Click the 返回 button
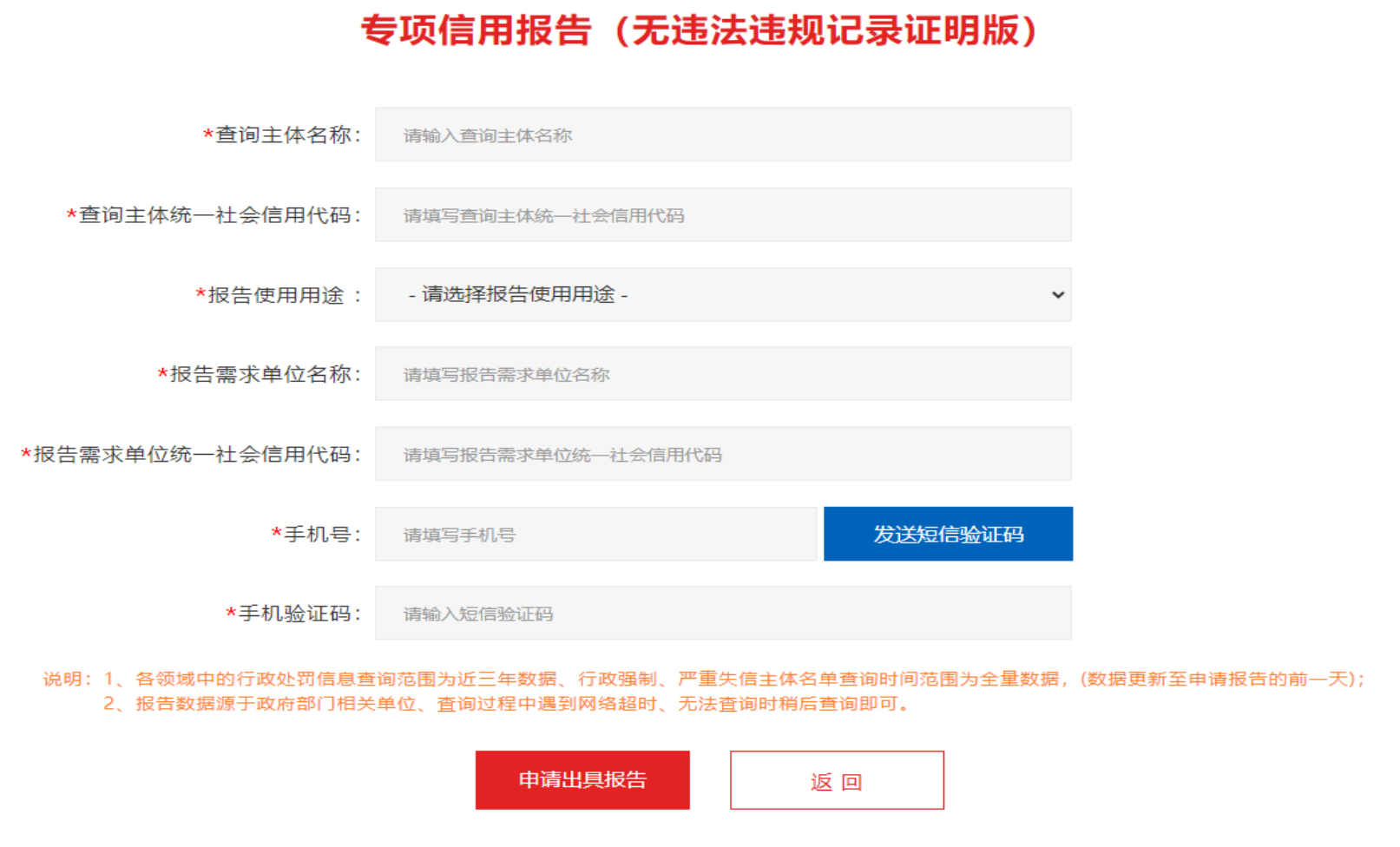The width and height of the screenshot is (1400, 847). (837, 781)
